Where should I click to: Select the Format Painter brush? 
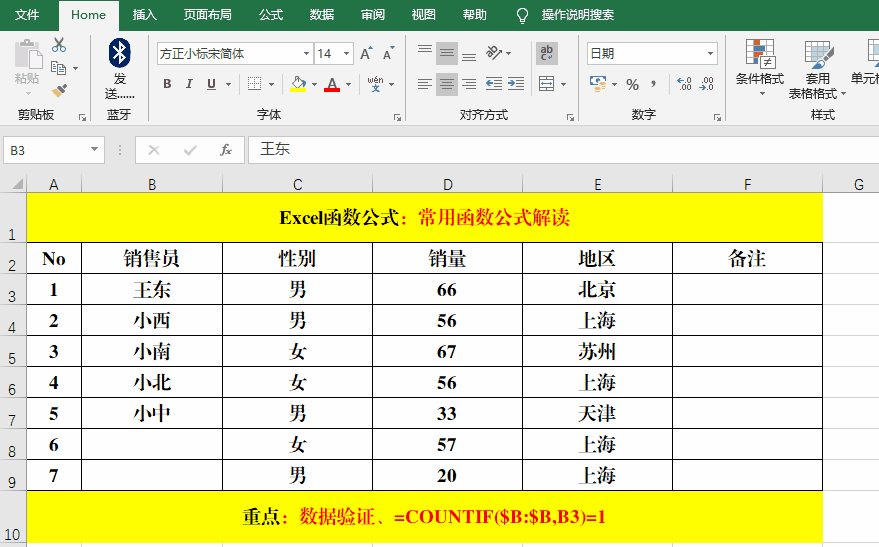(59, 90)
